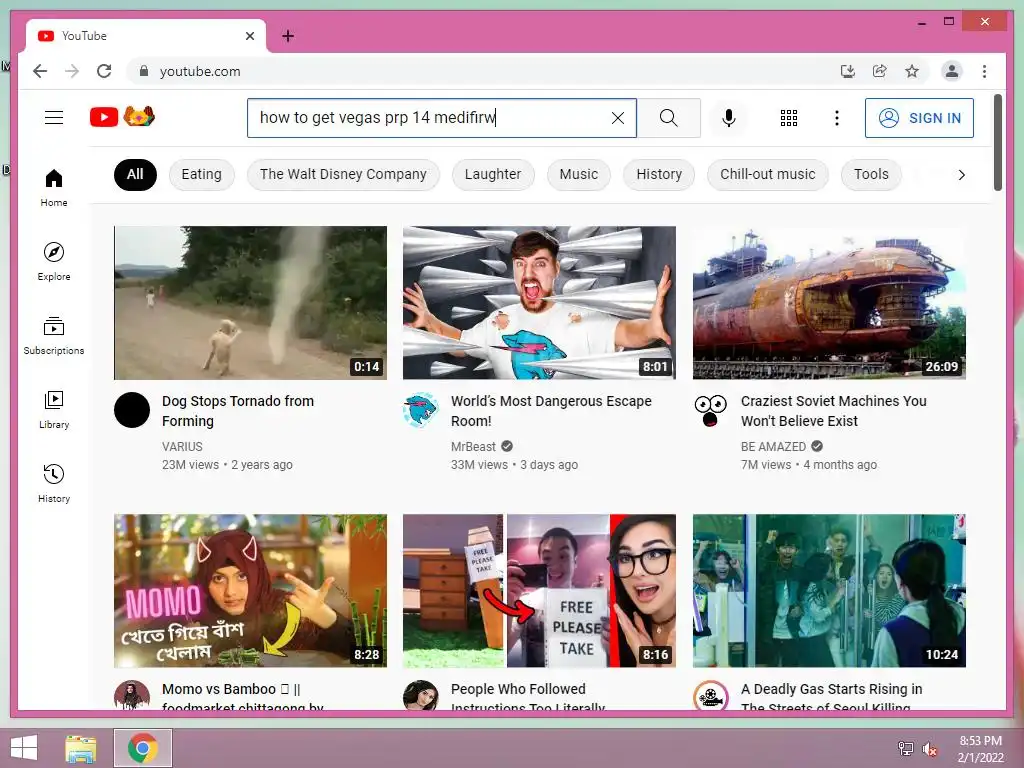This screenshot has height=768, width=1024.
Task: Open Subscriptions in the sidebar
Action: (54, 336)
